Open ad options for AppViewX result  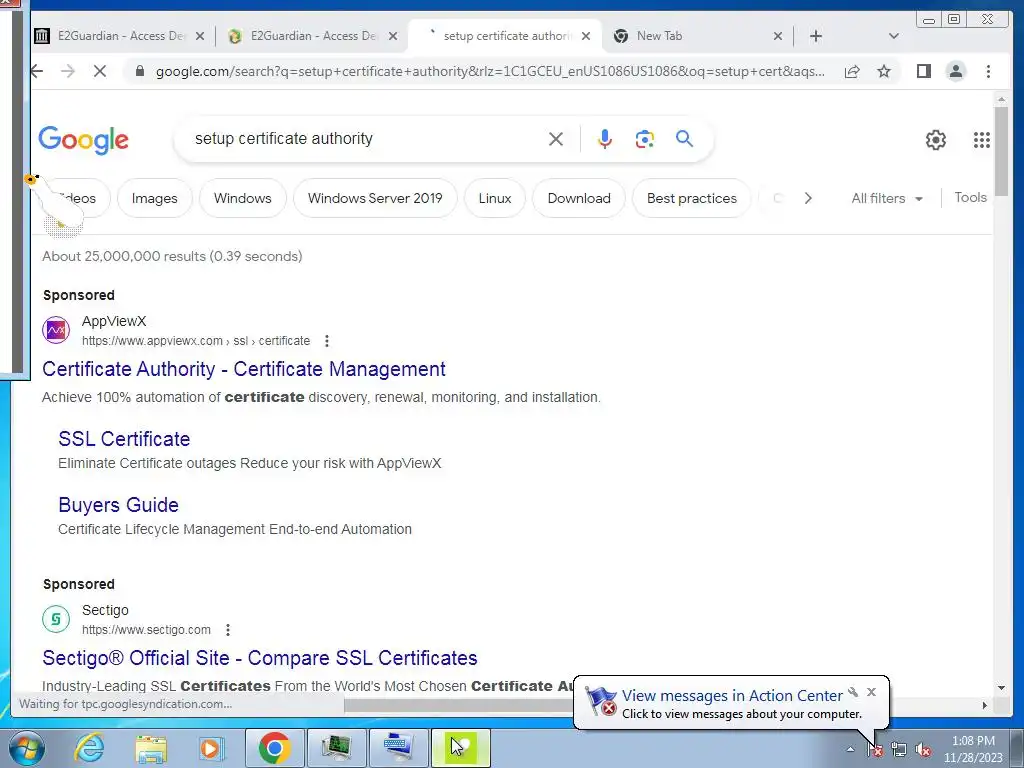327,341
